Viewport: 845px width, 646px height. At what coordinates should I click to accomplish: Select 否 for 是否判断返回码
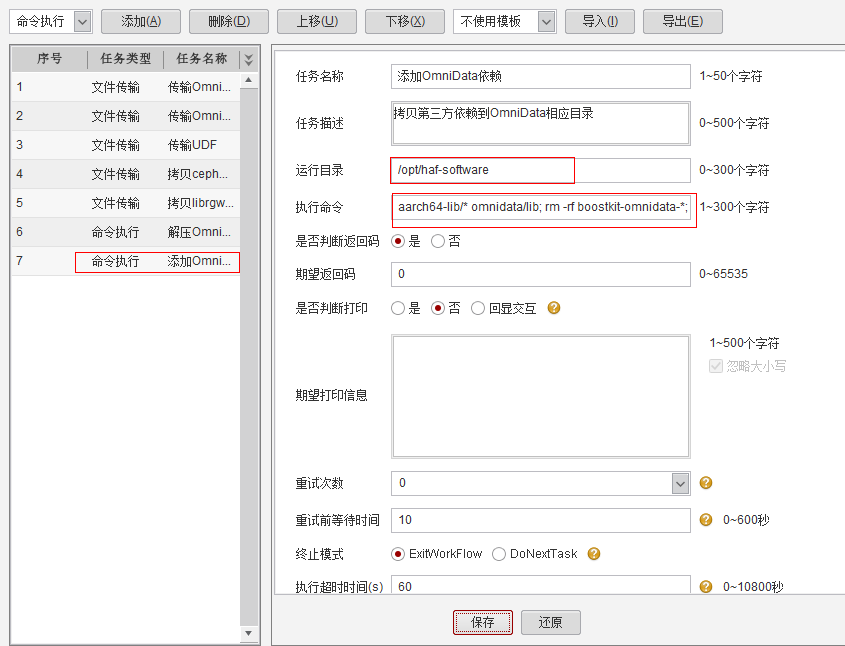coord(438,241)
